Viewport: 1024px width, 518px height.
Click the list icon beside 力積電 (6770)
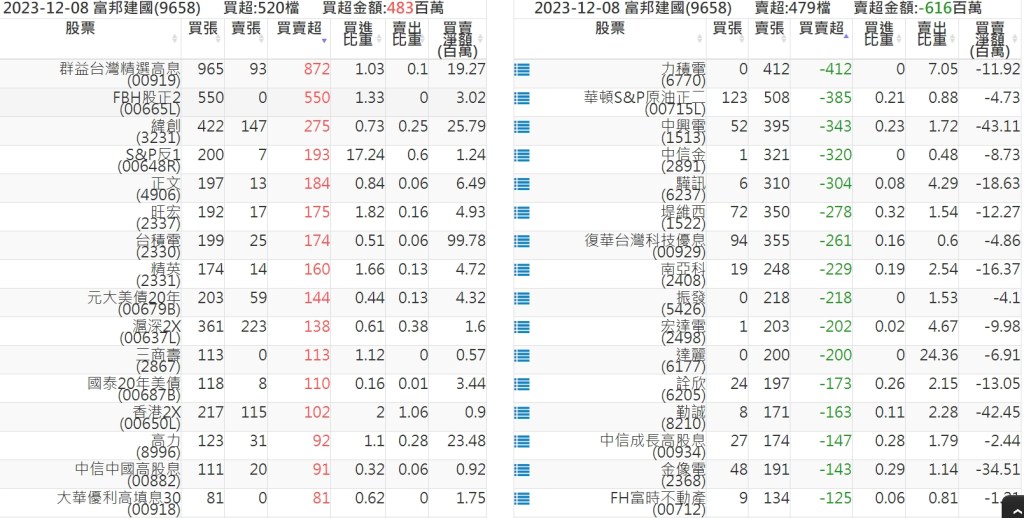pos(521,71)
